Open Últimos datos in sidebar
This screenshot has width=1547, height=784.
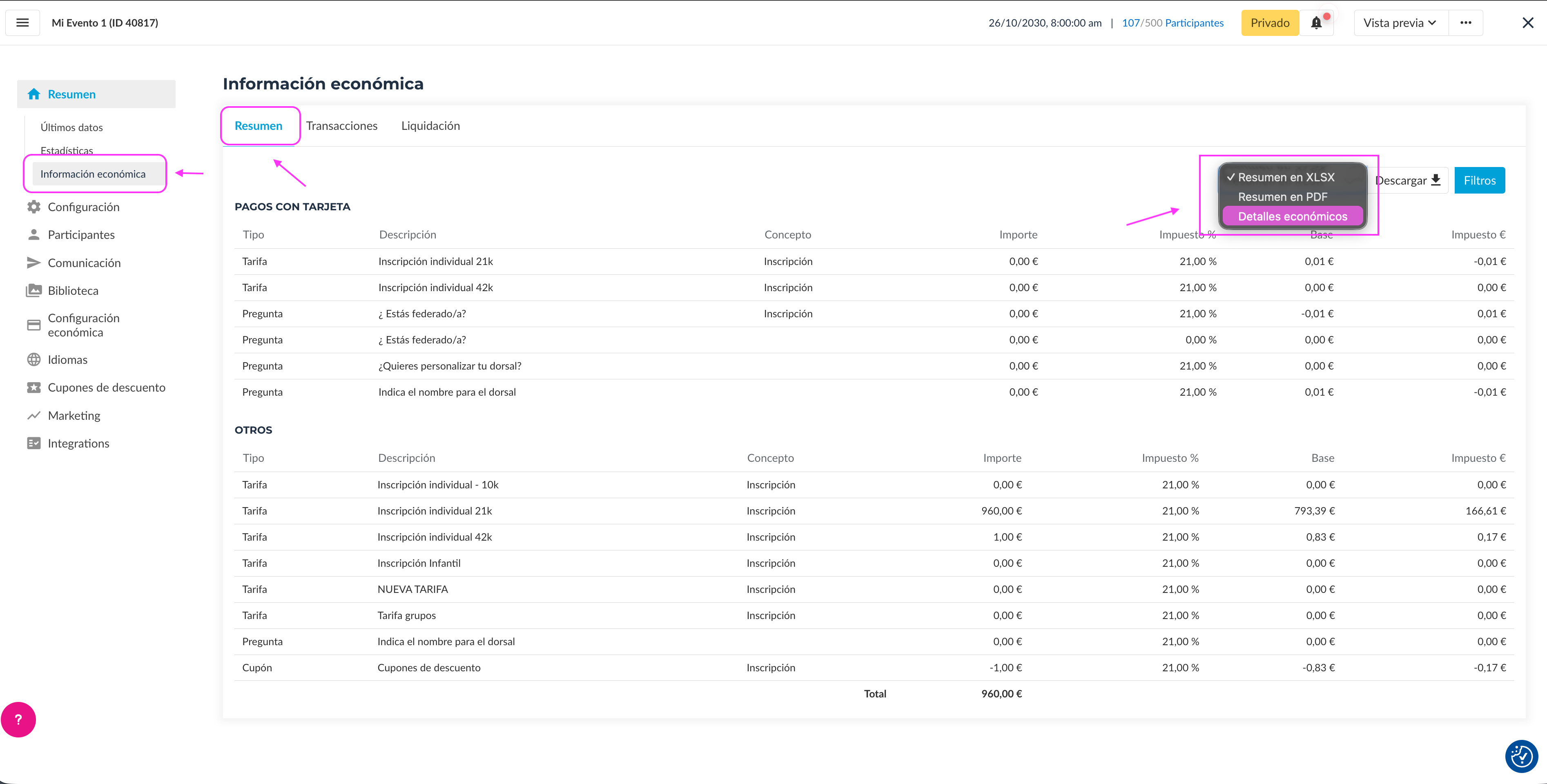point(71,127)
